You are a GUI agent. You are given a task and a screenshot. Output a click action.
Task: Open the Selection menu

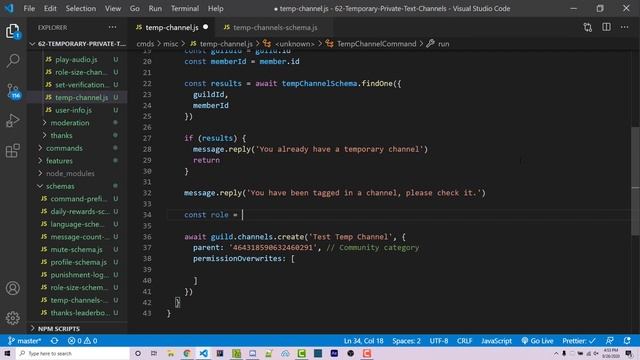tap(81, 8)
